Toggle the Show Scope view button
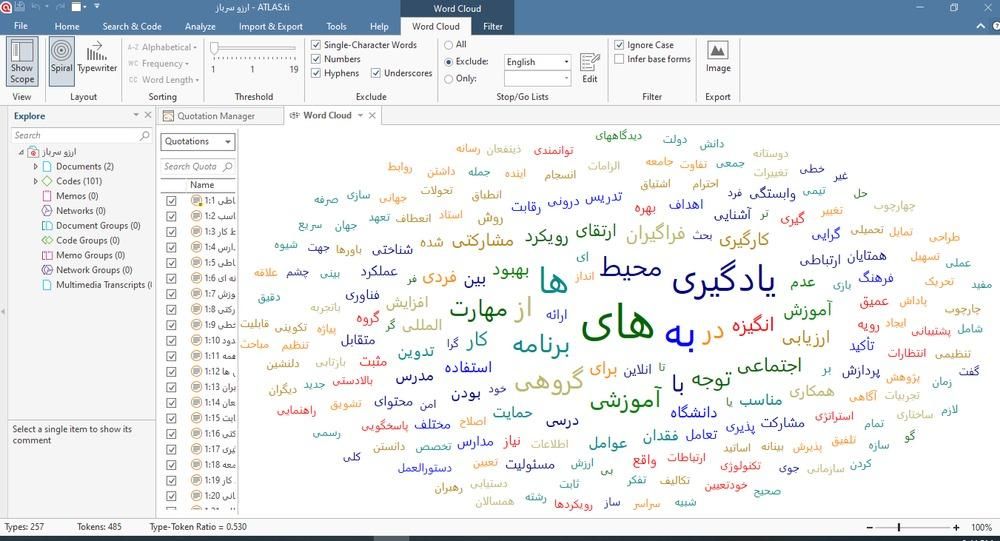This screenshot has width=1000, height=541. click(22, 61)
